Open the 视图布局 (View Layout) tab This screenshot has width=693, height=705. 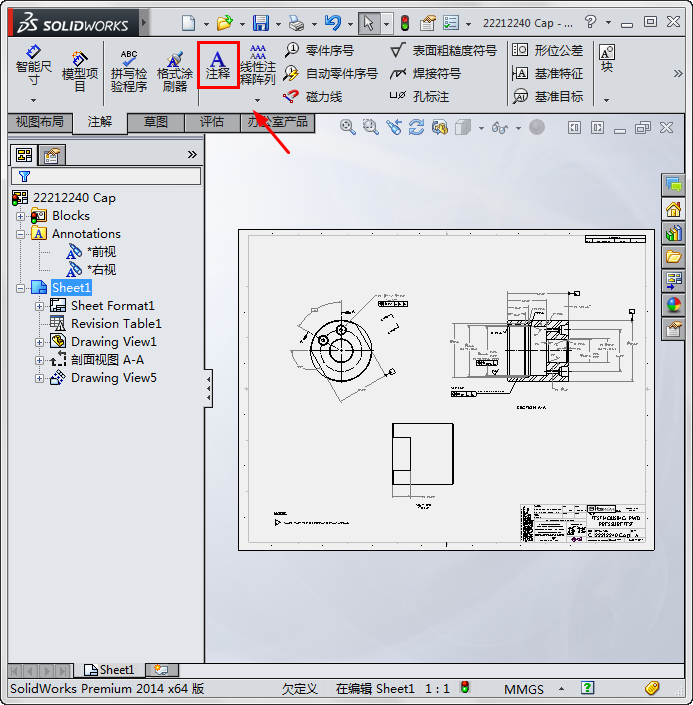[39, 122]
